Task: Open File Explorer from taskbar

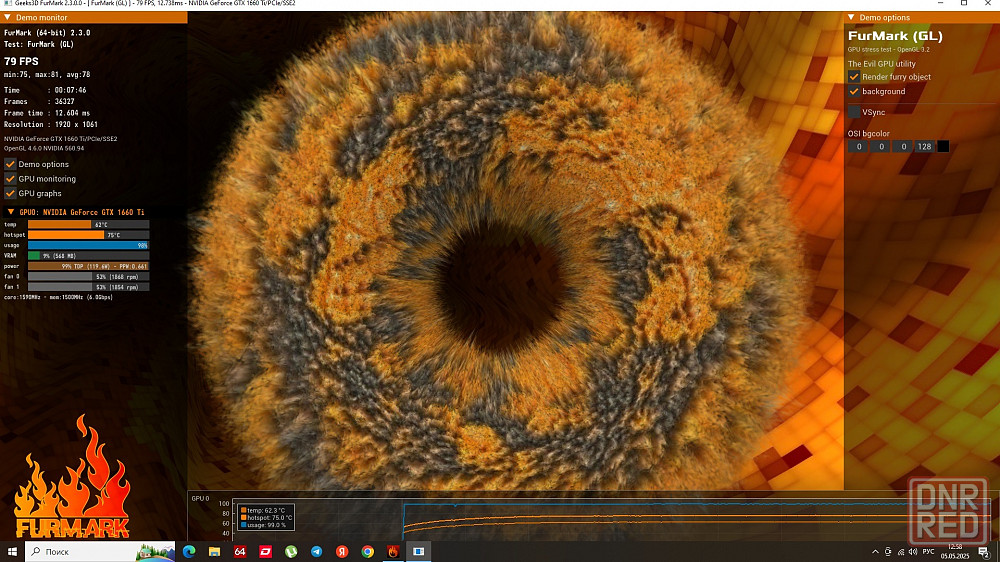Action: tap(214, 551)
